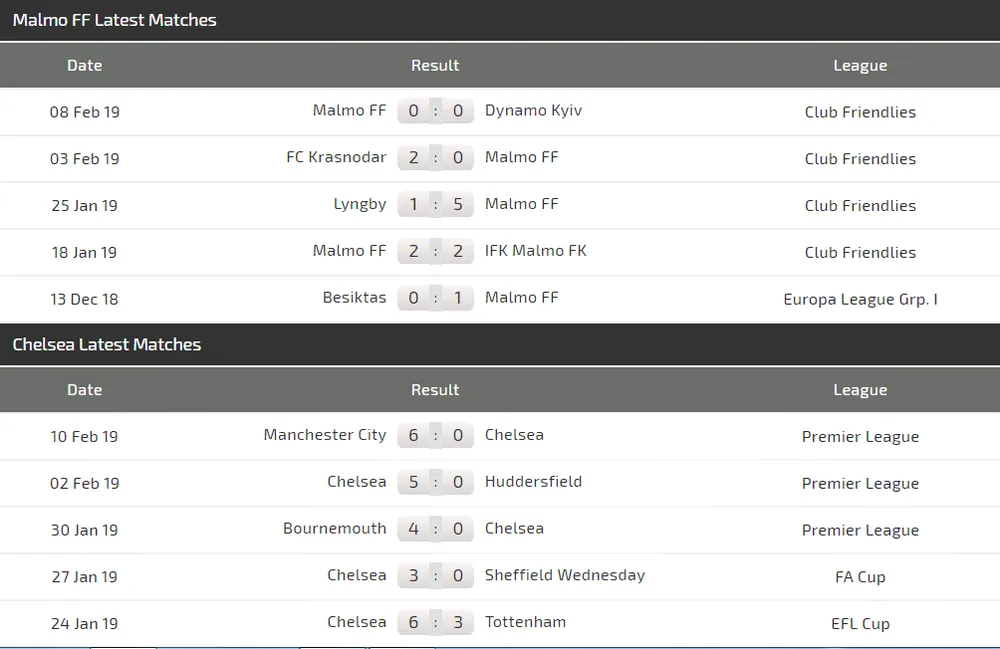
Task: Select Bournemouth in Chelsea's matches
Action: tap(334, 529)
